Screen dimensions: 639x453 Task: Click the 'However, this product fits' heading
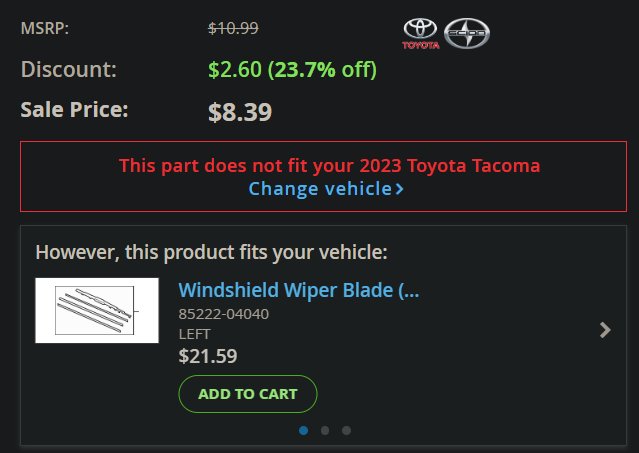tap(212, 253)
